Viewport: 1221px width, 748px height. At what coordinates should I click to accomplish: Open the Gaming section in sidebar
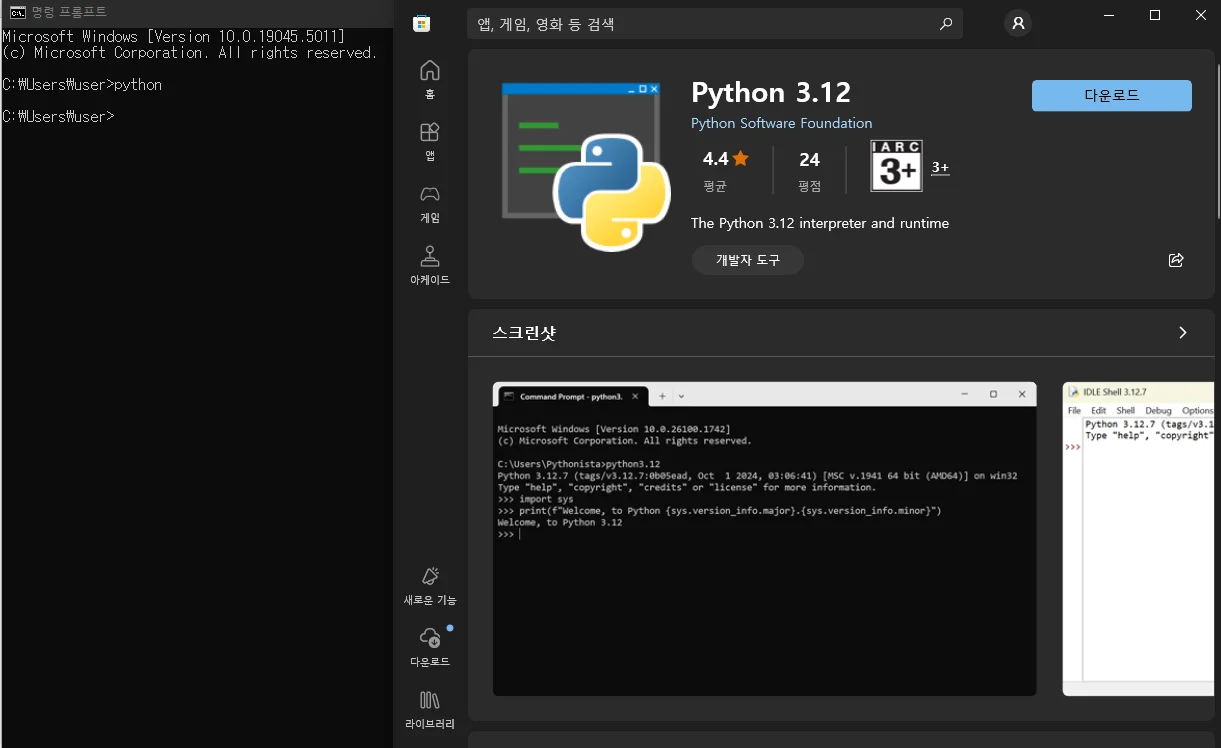[430, 204]
